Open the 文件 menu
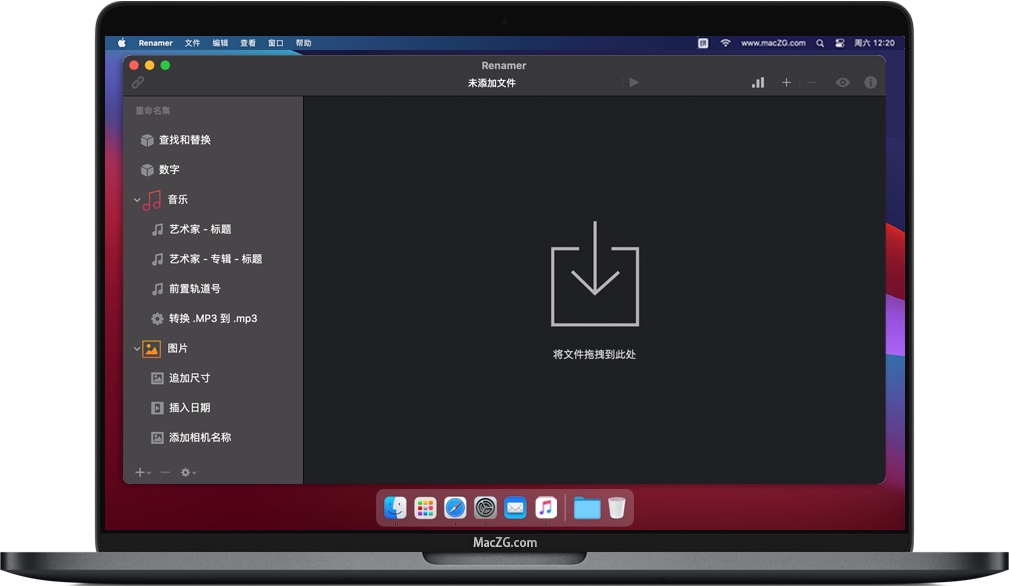1009x586 pixels. [192, 43]
